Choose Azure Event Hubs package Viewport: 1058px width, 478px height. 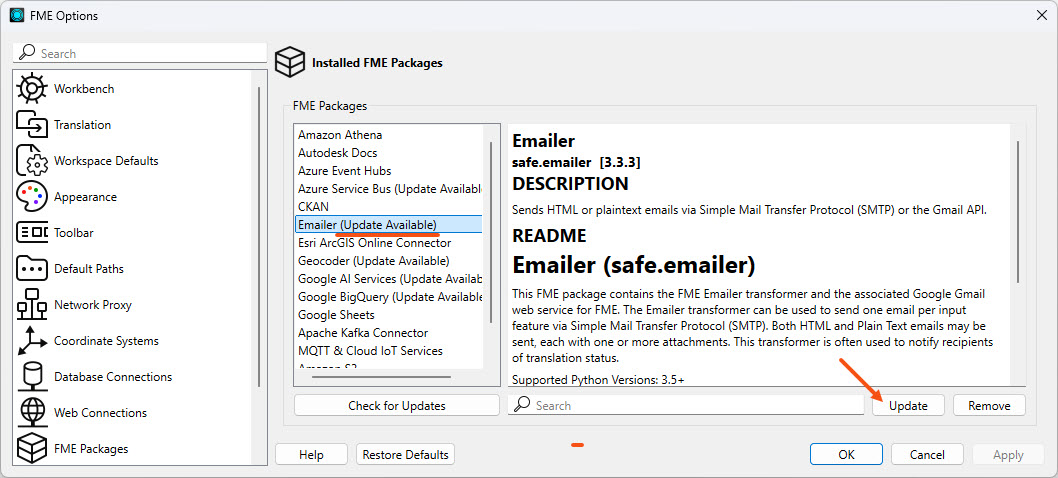(x=389, y=171)
